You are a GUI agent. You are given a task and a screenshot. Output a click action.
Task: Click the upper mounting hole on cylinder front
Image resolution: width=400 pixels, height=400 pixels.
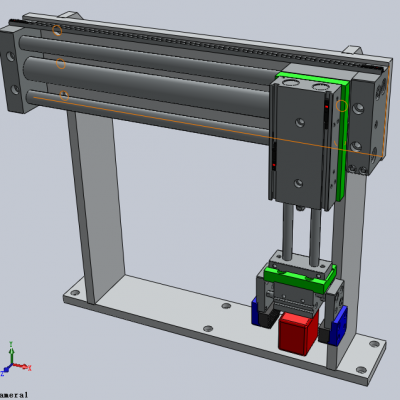point(300,123)
